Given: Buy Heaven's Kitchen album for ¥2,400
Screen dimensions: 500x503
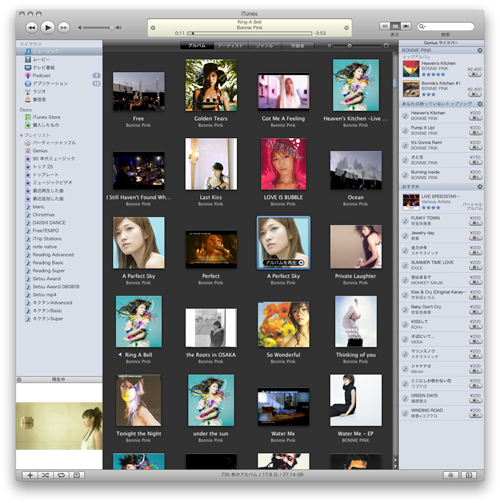Looking at the screenshot, I should point(475,74).
